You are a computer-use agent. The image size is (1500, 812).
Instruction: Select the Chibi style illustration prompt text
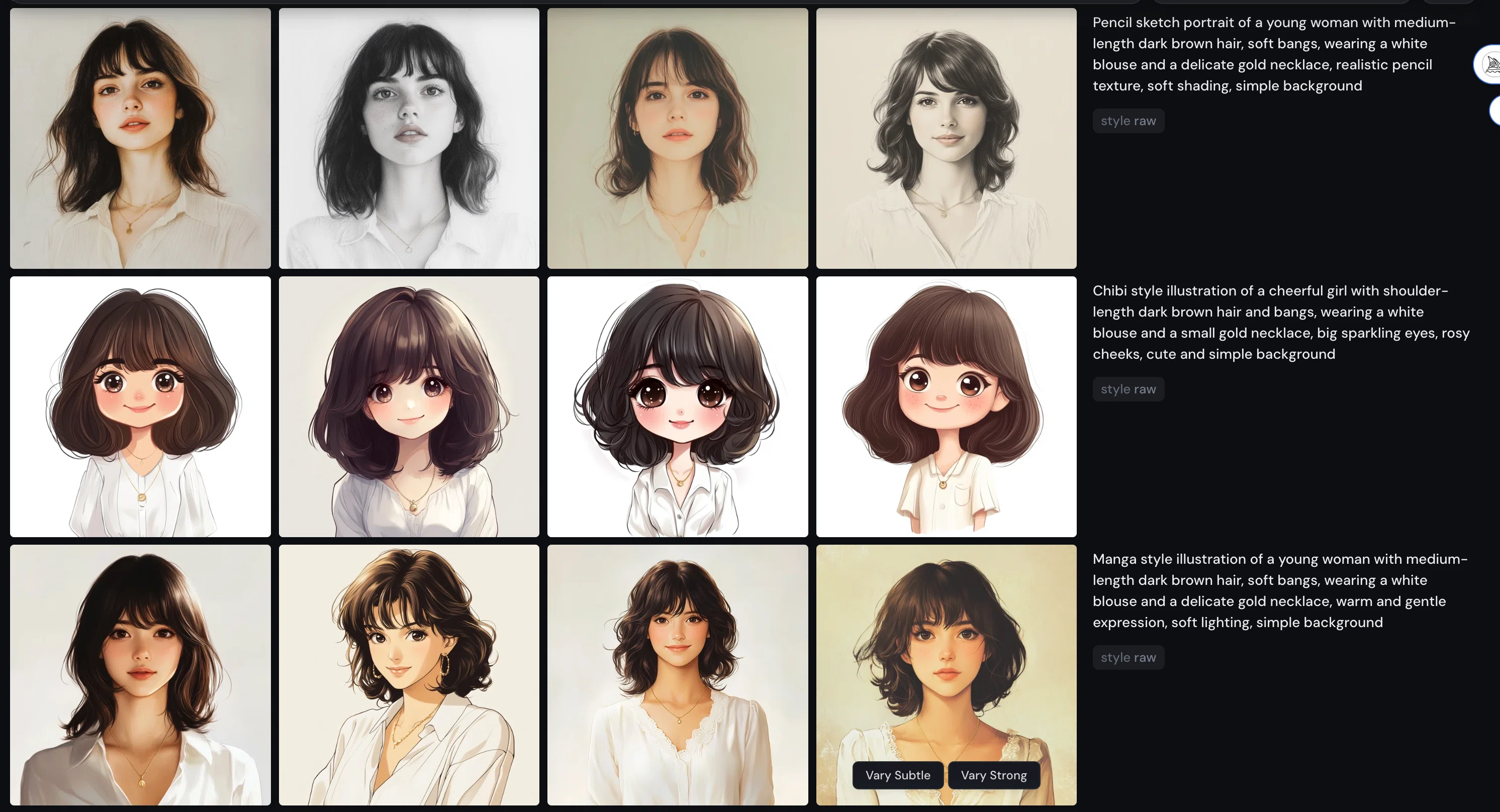pyautogui.click(x=1281, y=323)
